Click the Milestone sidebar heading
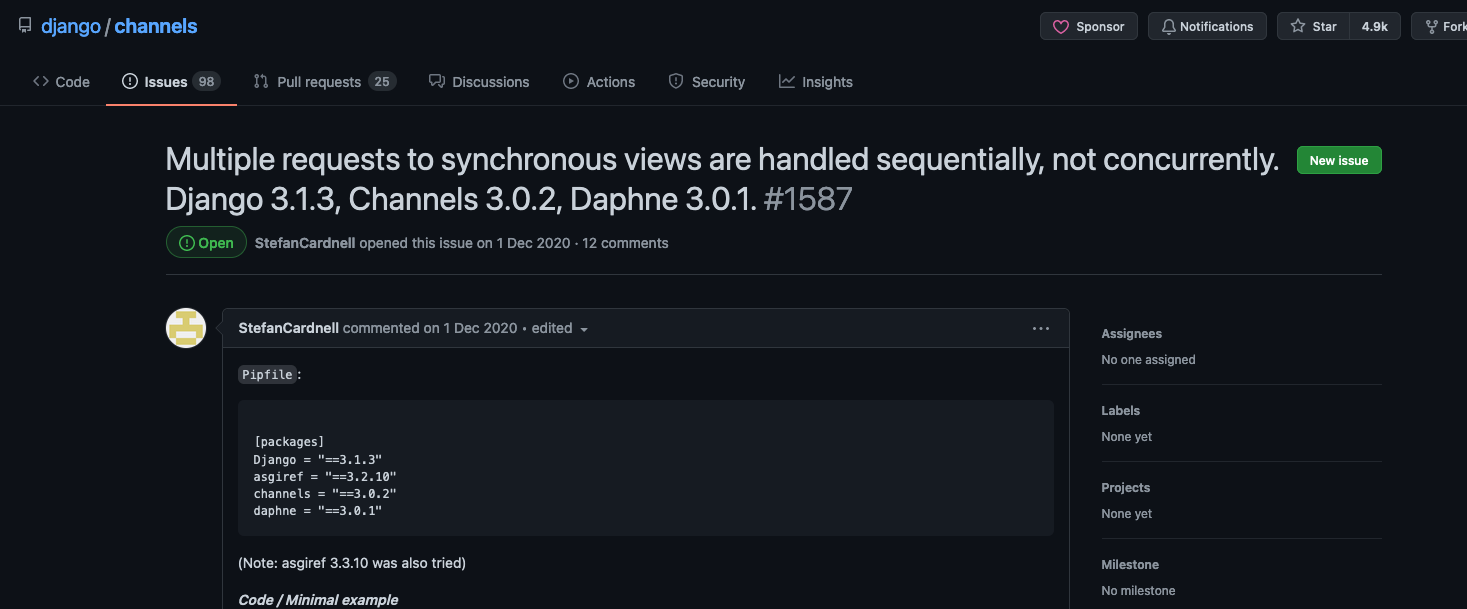Screen dimensions: 1467x609 [x=1130, y=565]
